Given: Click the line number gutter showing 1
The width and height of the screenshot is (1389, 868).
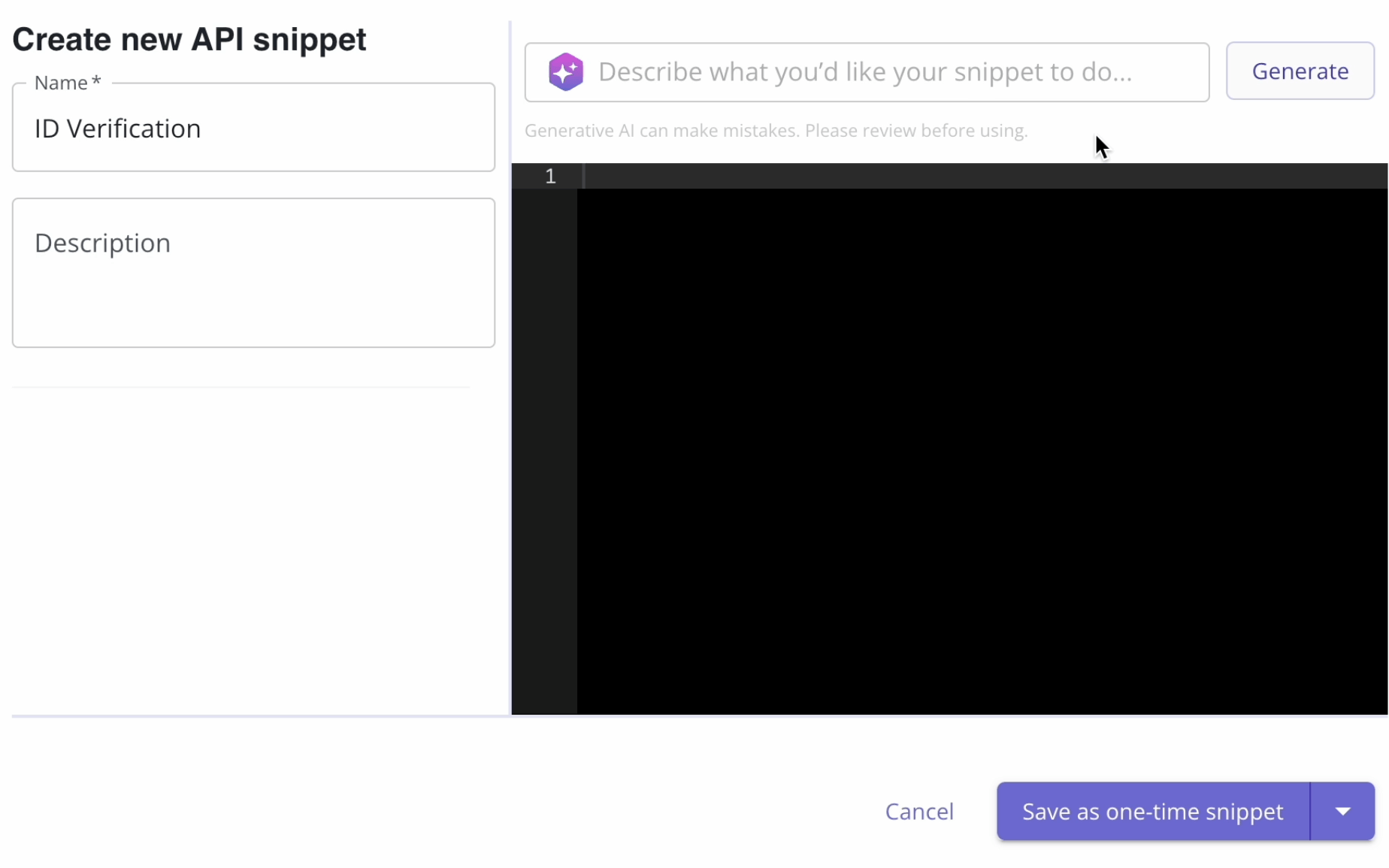Looking at the screenshot, I should pos(550,176).
